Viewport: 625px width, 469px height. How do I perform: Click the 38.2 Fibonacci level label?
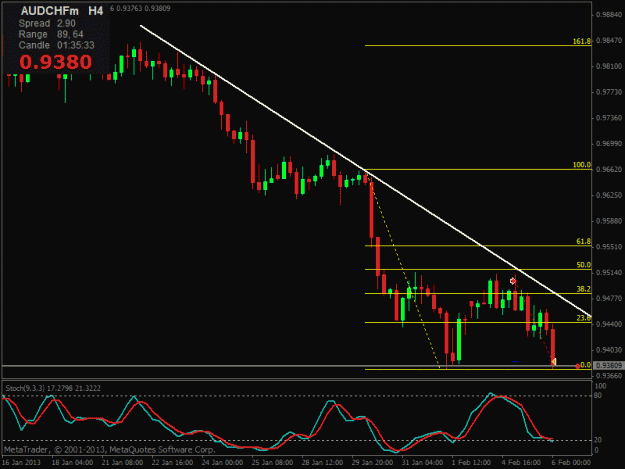584,289
